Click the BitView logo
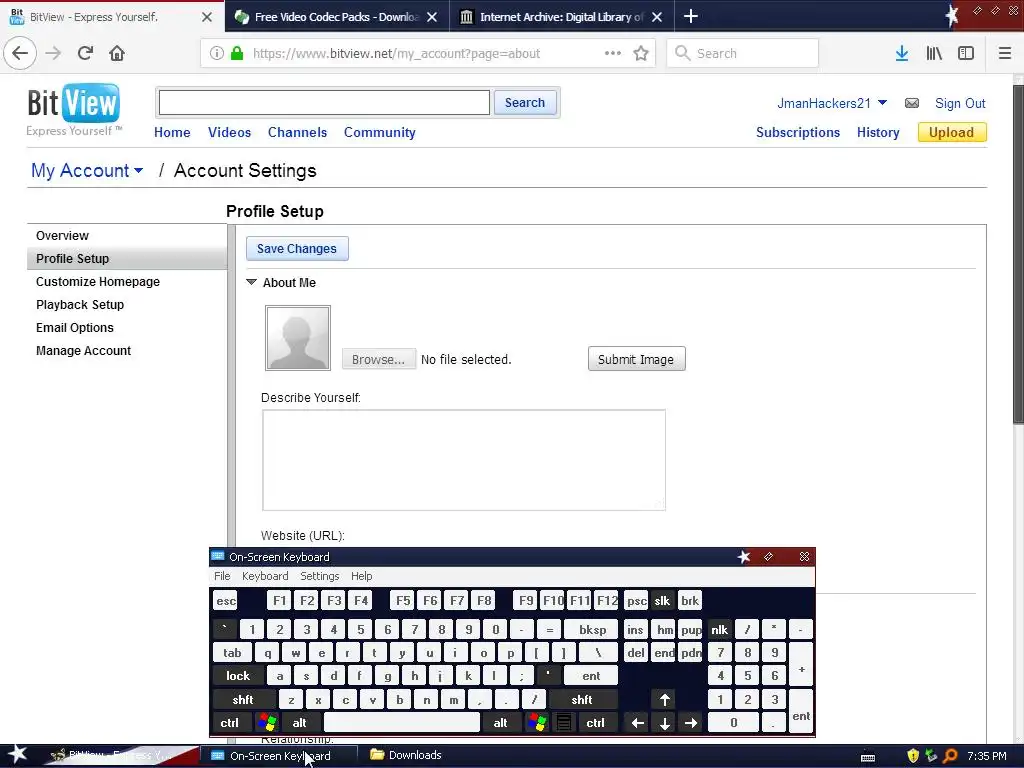 tap(74, 109)
